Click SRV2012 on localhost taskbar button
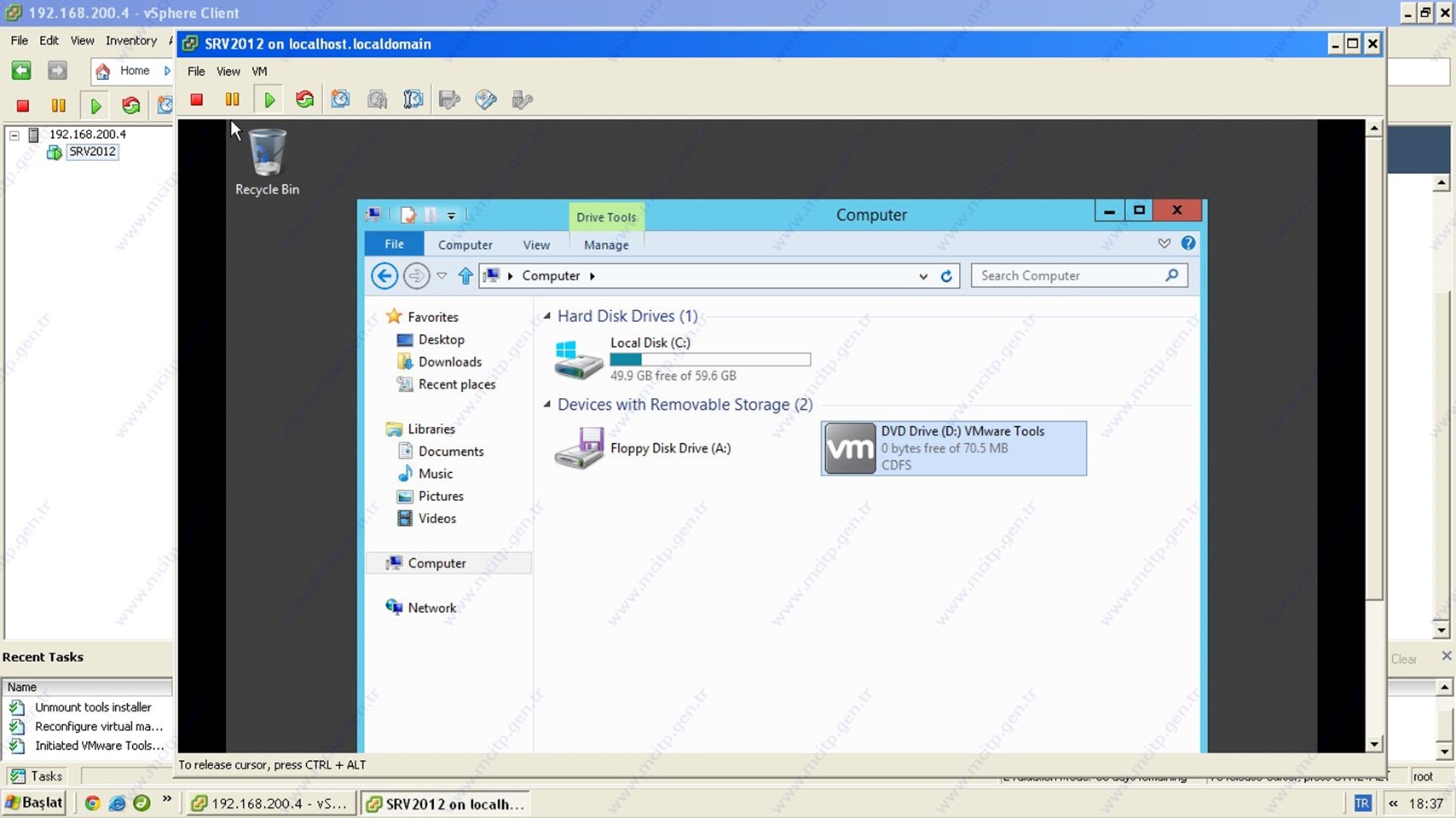Screen dimensions: 1456x818 pos(444,804)
